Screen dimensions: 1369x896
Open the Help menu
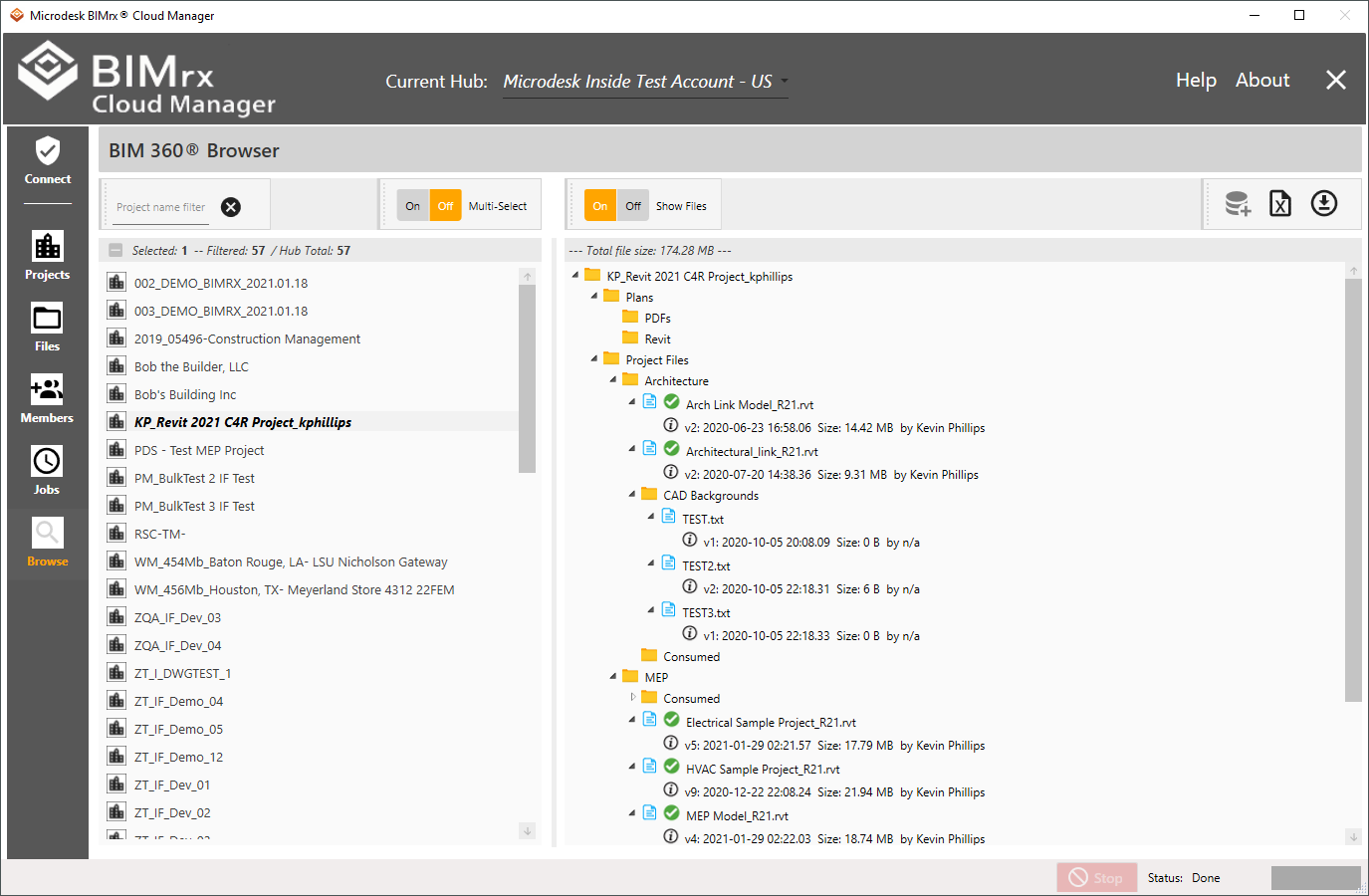1196,81
